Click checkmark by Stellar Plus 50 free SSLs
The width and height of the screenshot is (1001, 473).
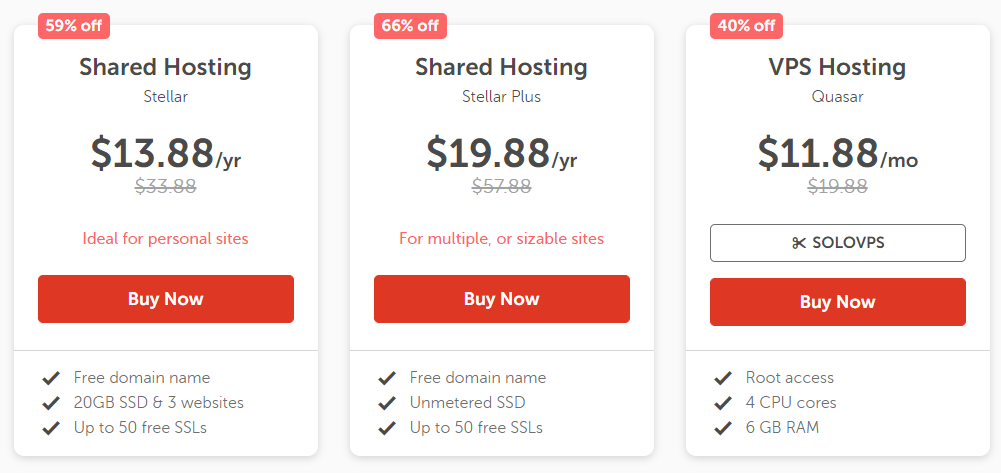(387, 428)
